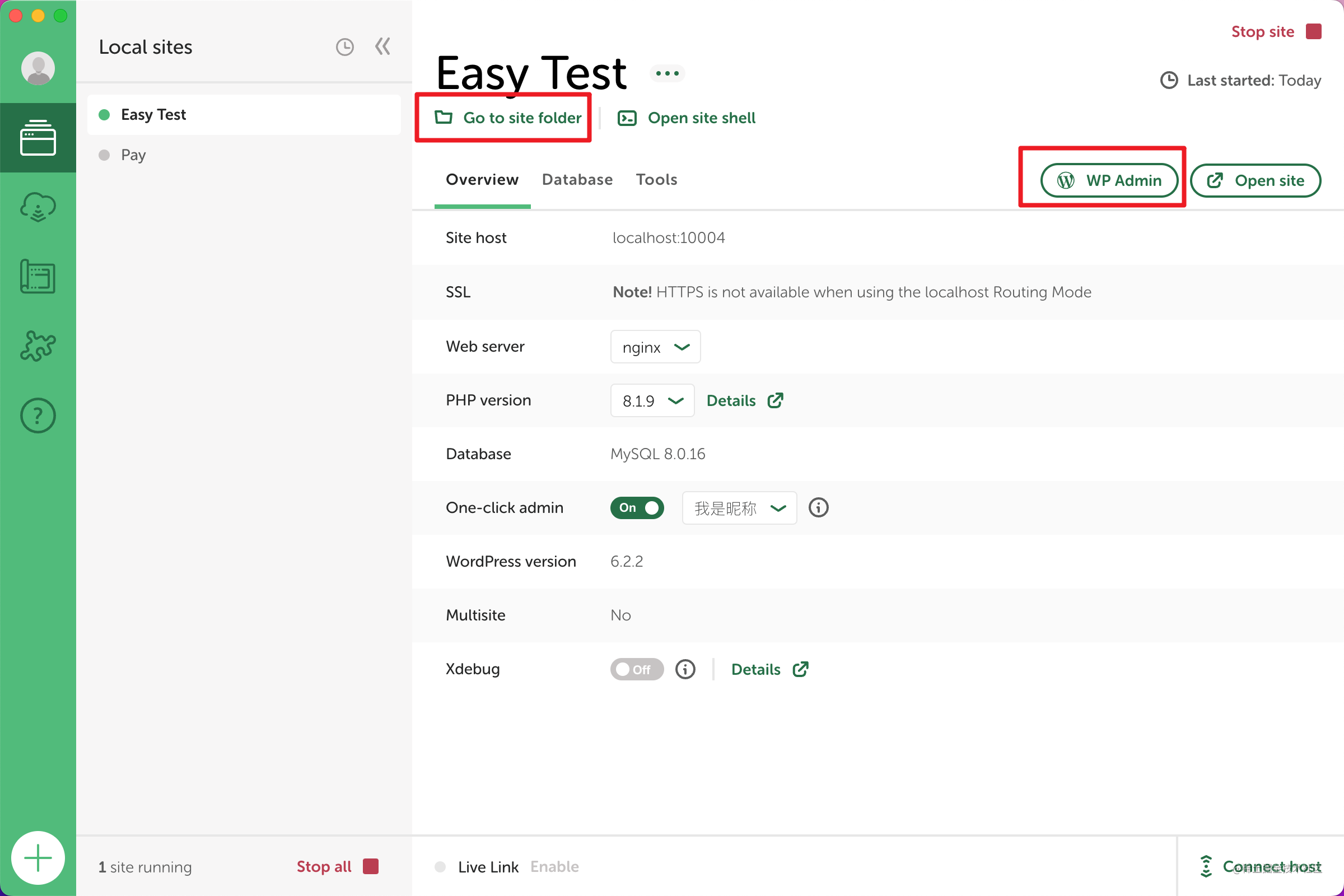
Task: Click the add new site plus button
Action: click(38, 858)
